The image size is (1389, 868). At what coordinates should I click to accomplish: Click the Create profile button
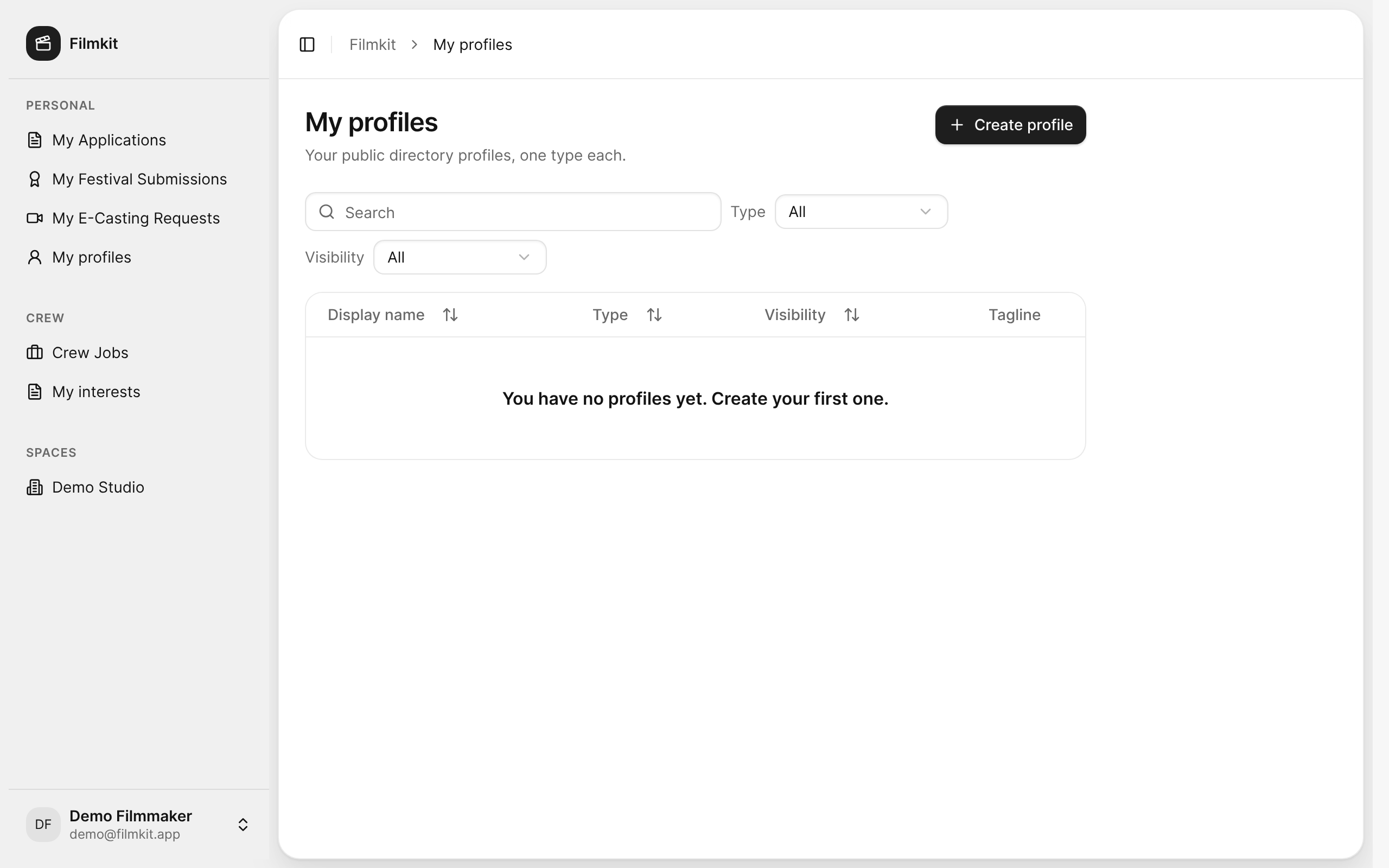click(x=1010, y=125)
